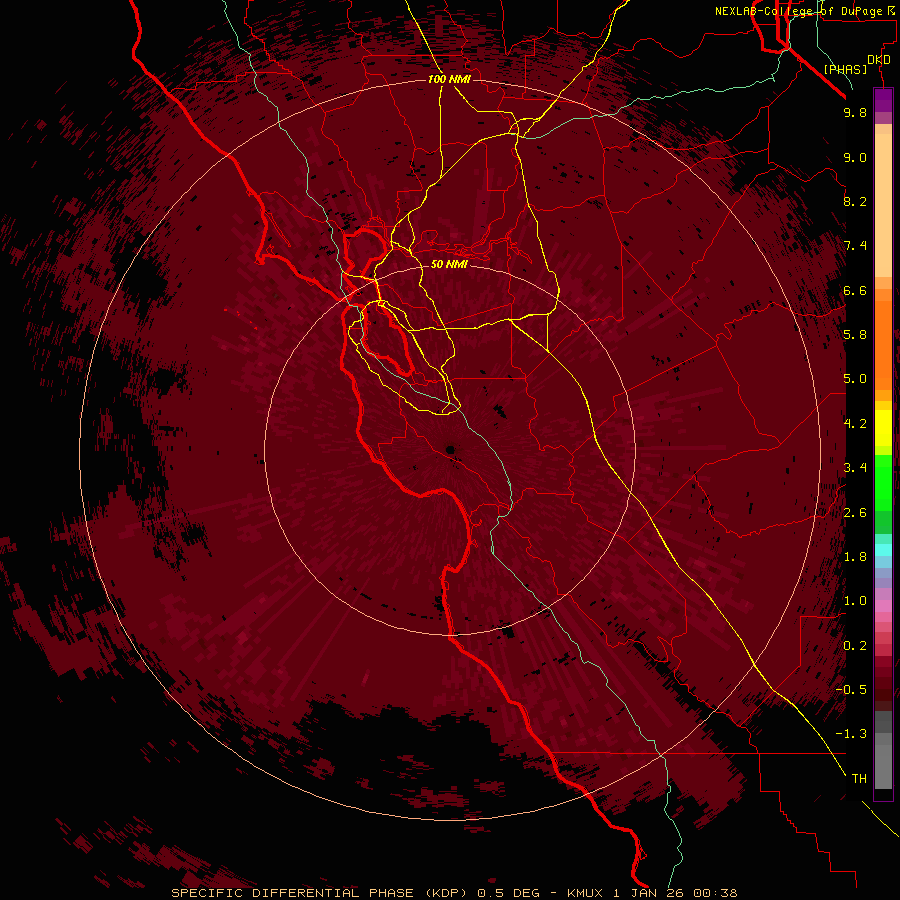The width and height of the screenshot is (900, 900).
Task: Click the 1.8 scale value
Action: point(855,557)
